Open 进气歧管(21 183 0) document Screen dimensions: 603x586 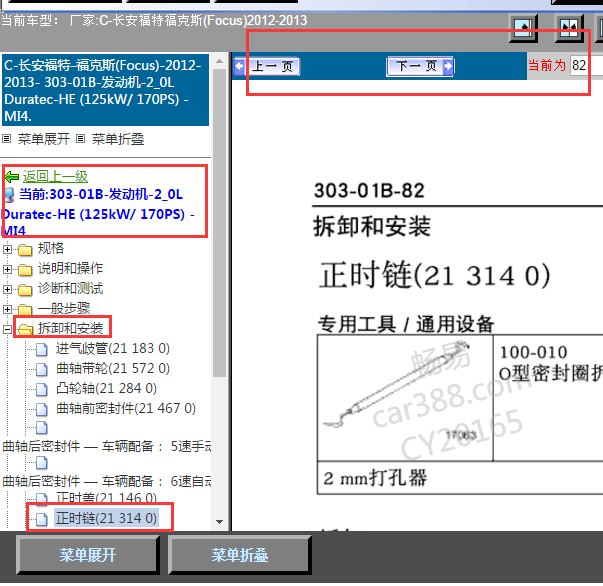(113, 348)
